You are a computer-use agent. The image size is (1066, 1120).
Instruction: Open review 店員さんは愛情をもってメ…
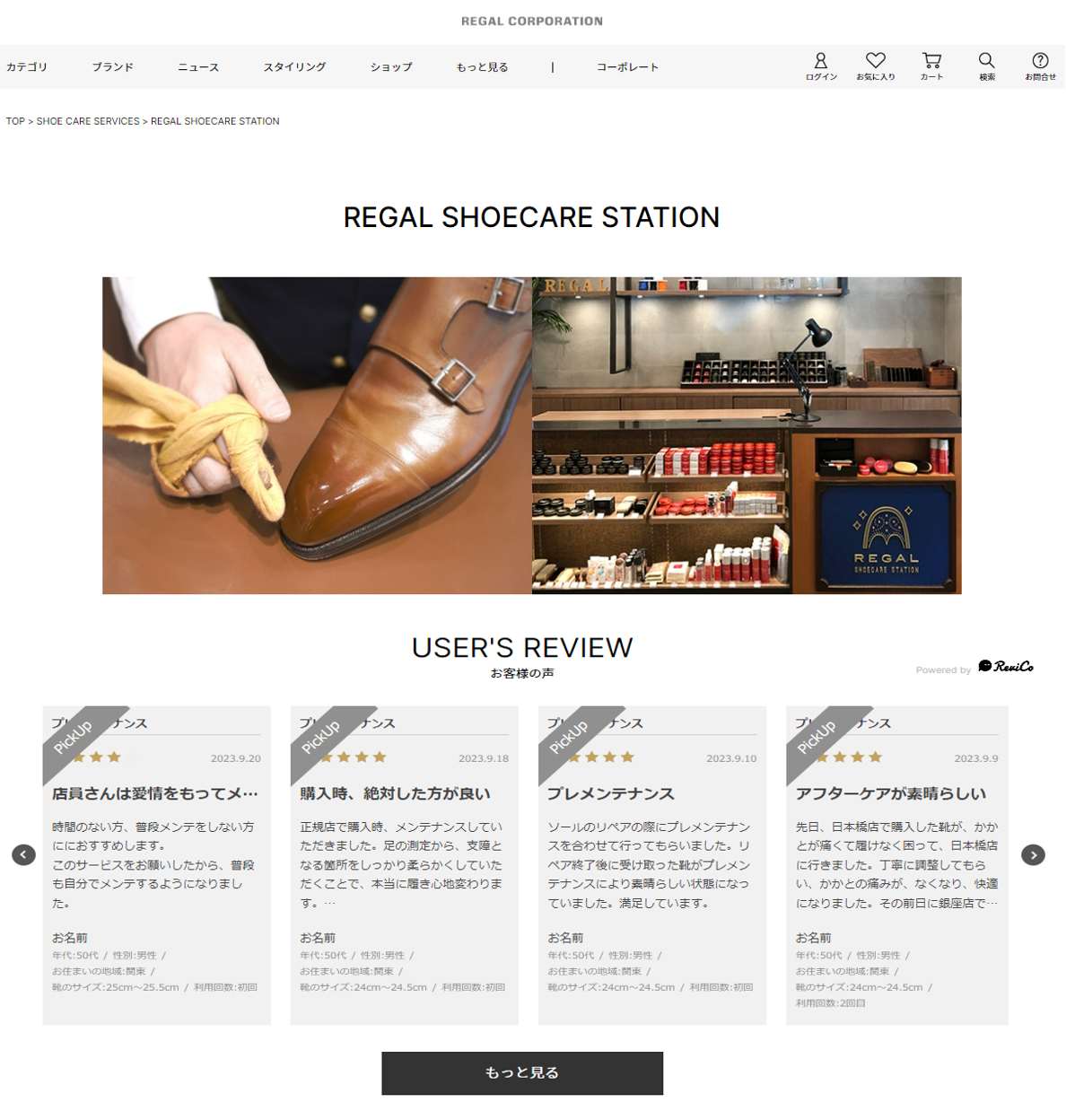(x=155, y=793)
